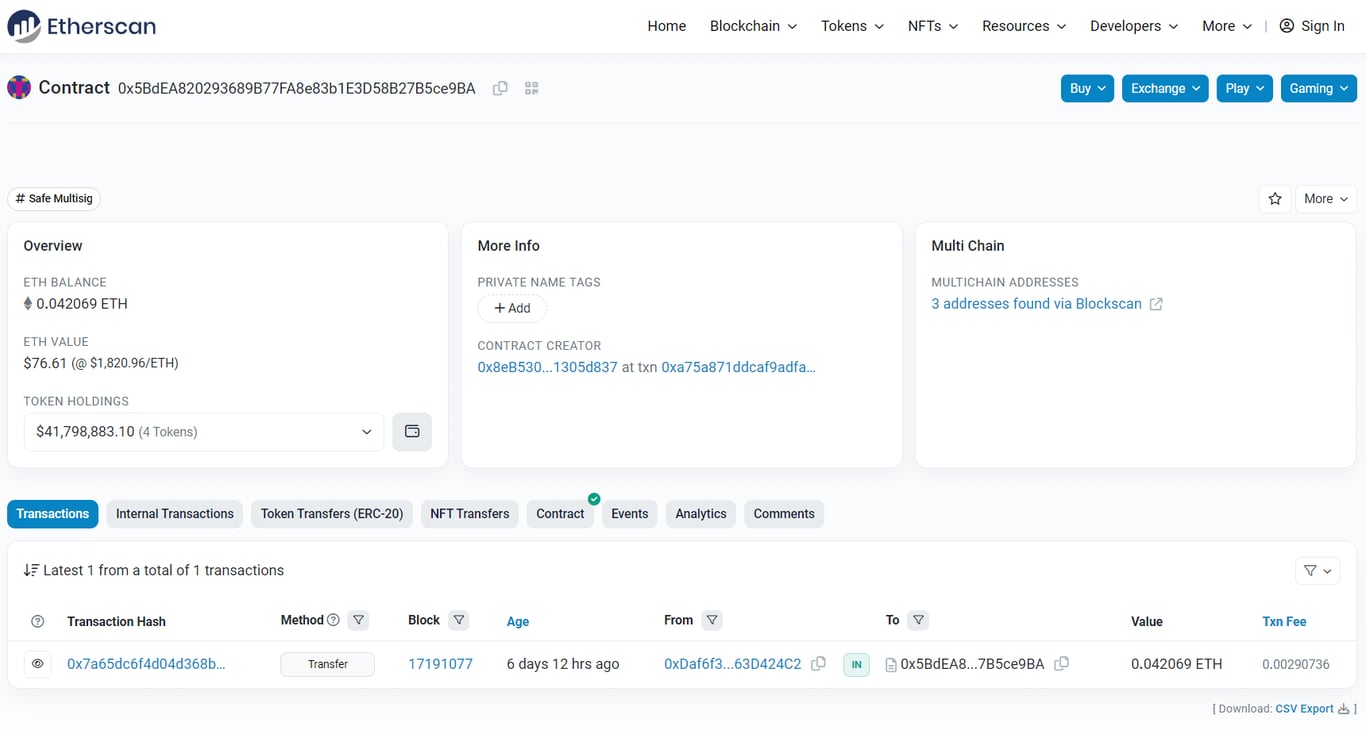Star this contract as favorite
The image size is (1366, 730).
(1274, 199)
